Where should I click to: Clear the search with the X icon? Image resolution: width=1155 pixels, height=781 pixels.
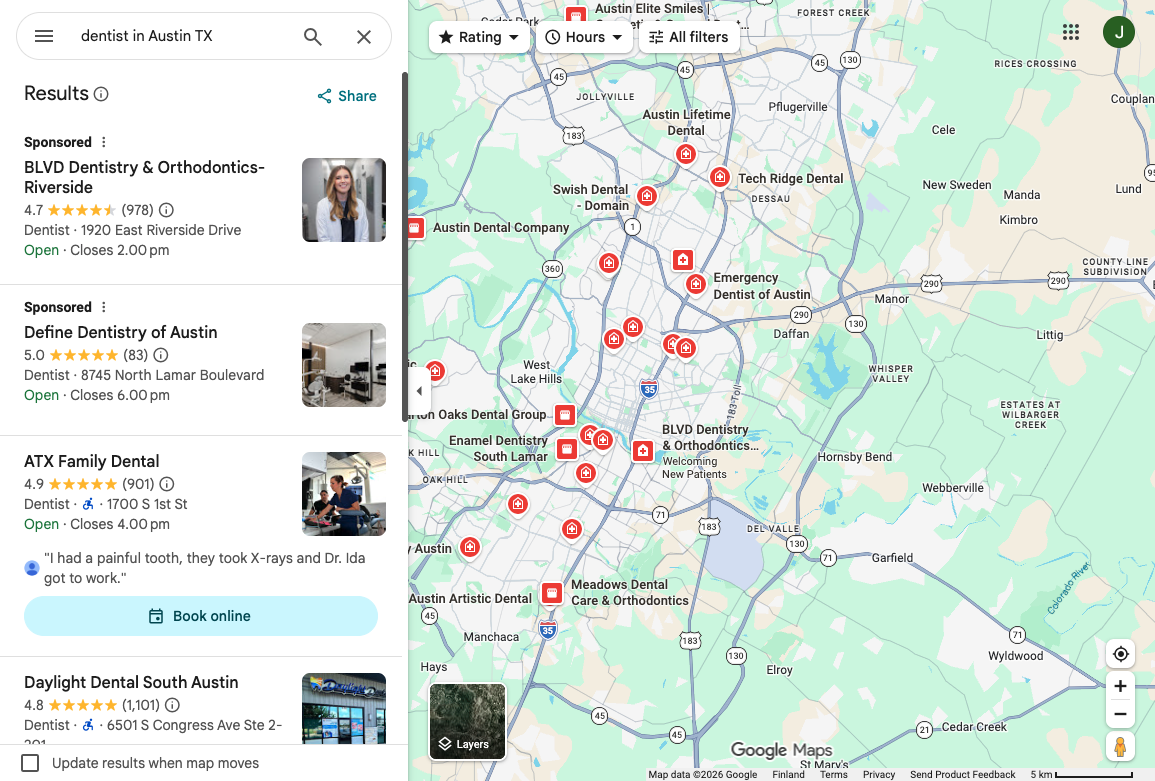(364, 37)
